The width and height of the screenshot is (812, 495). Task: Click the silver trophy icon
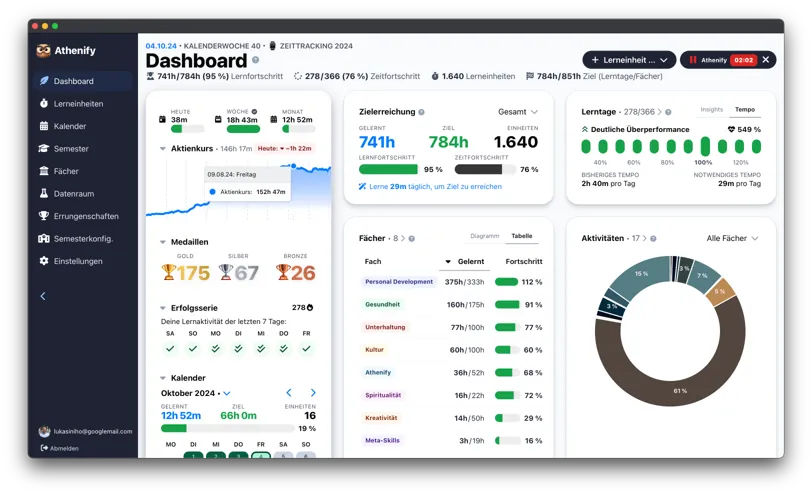[225, 272]
